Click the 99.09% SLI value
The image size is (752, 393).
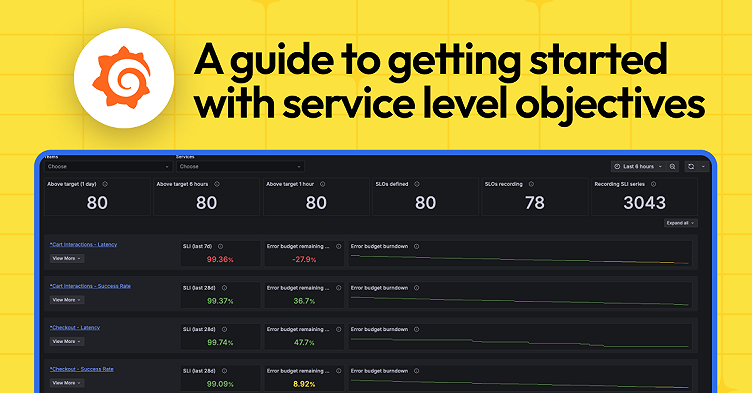pos(220,384)
